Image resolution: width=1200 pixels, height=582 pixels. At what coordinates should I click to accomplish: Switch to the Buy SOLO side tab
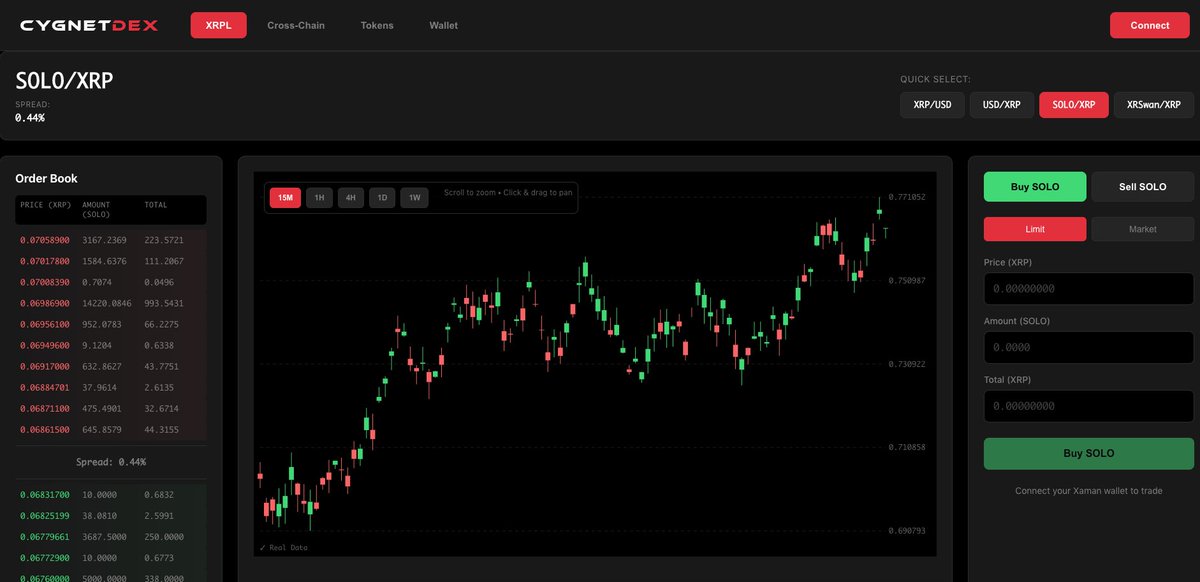pos(1035,187)
